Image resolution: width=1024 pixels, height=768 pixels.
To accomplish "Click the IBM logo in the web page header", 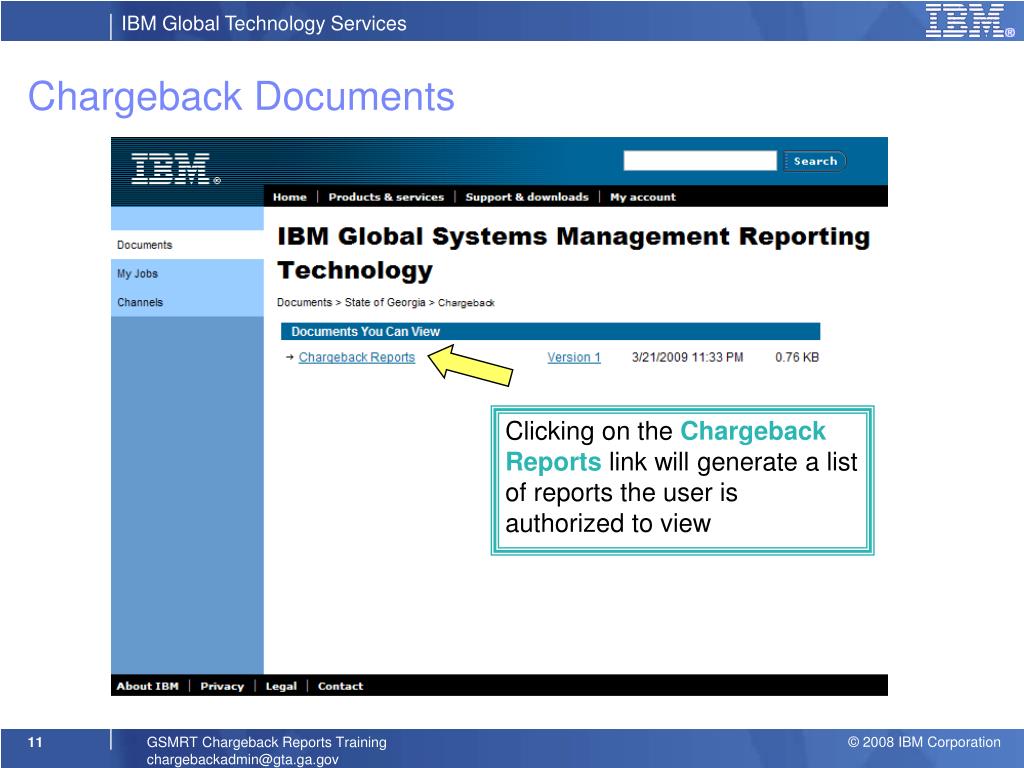I will pos(176,168).
